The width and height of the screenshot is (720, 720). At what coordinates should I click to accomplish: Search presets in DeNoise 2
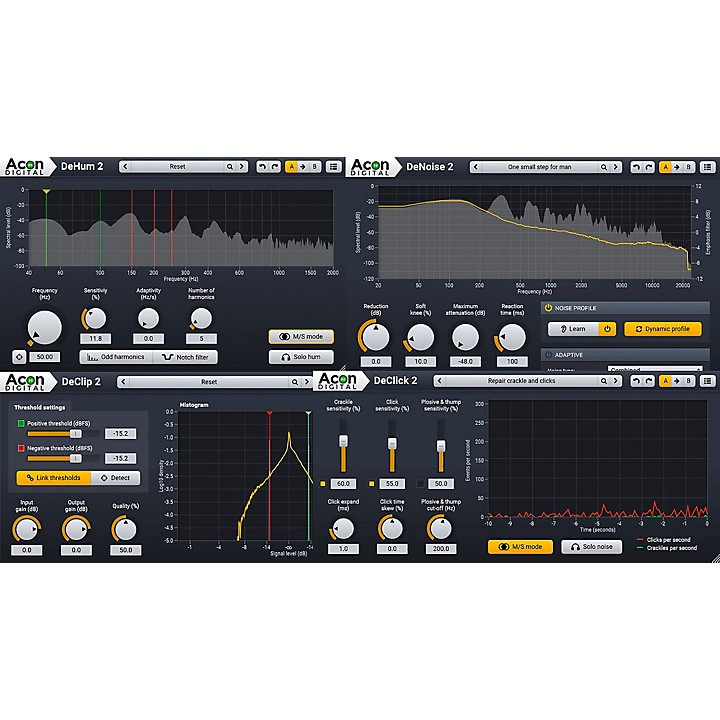pyautogui.click(x=604, y=167)
